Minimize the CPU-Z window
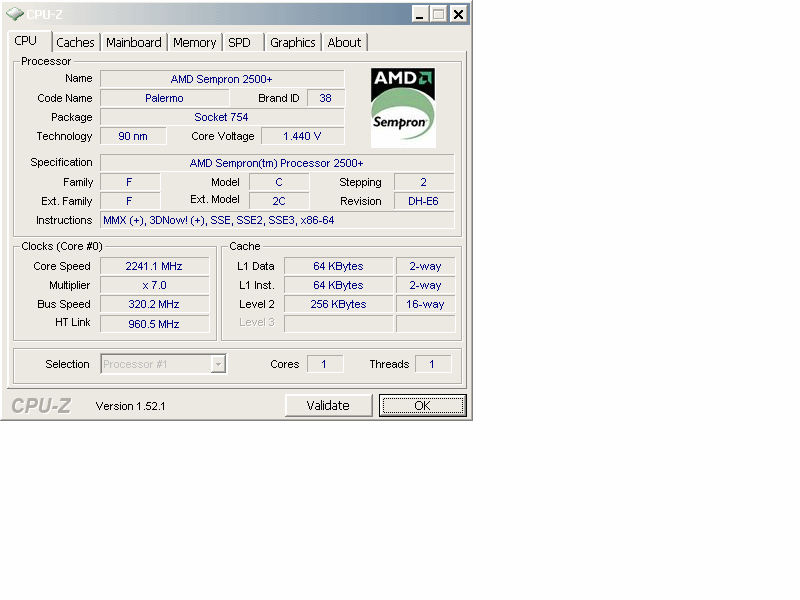Image resolution: width=800 pixels, height=600 pixels. (419, 14)
